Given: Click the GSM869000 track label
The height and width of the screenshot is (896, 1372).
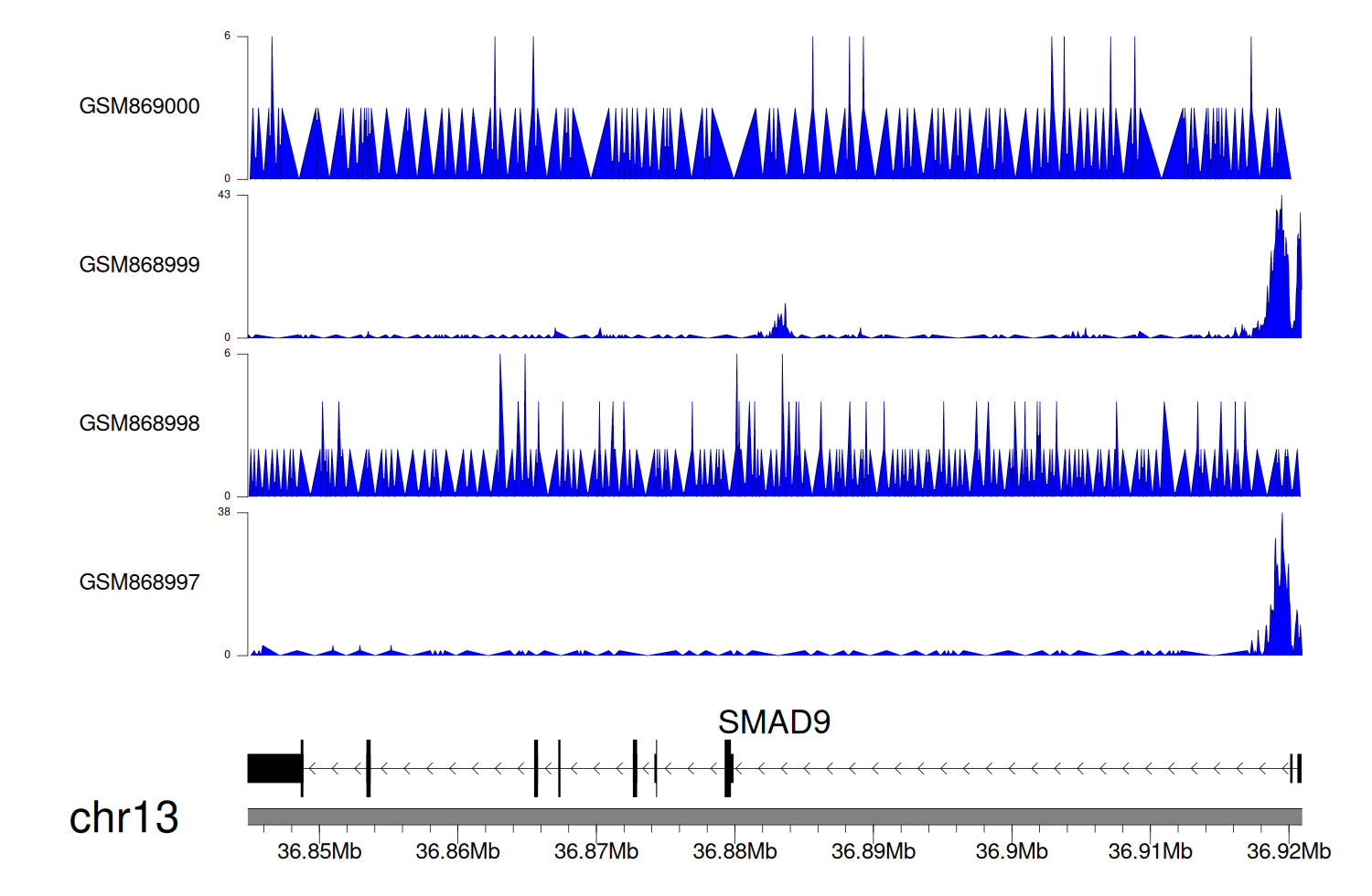Looking at the screenshot, I should coord(139,106).
